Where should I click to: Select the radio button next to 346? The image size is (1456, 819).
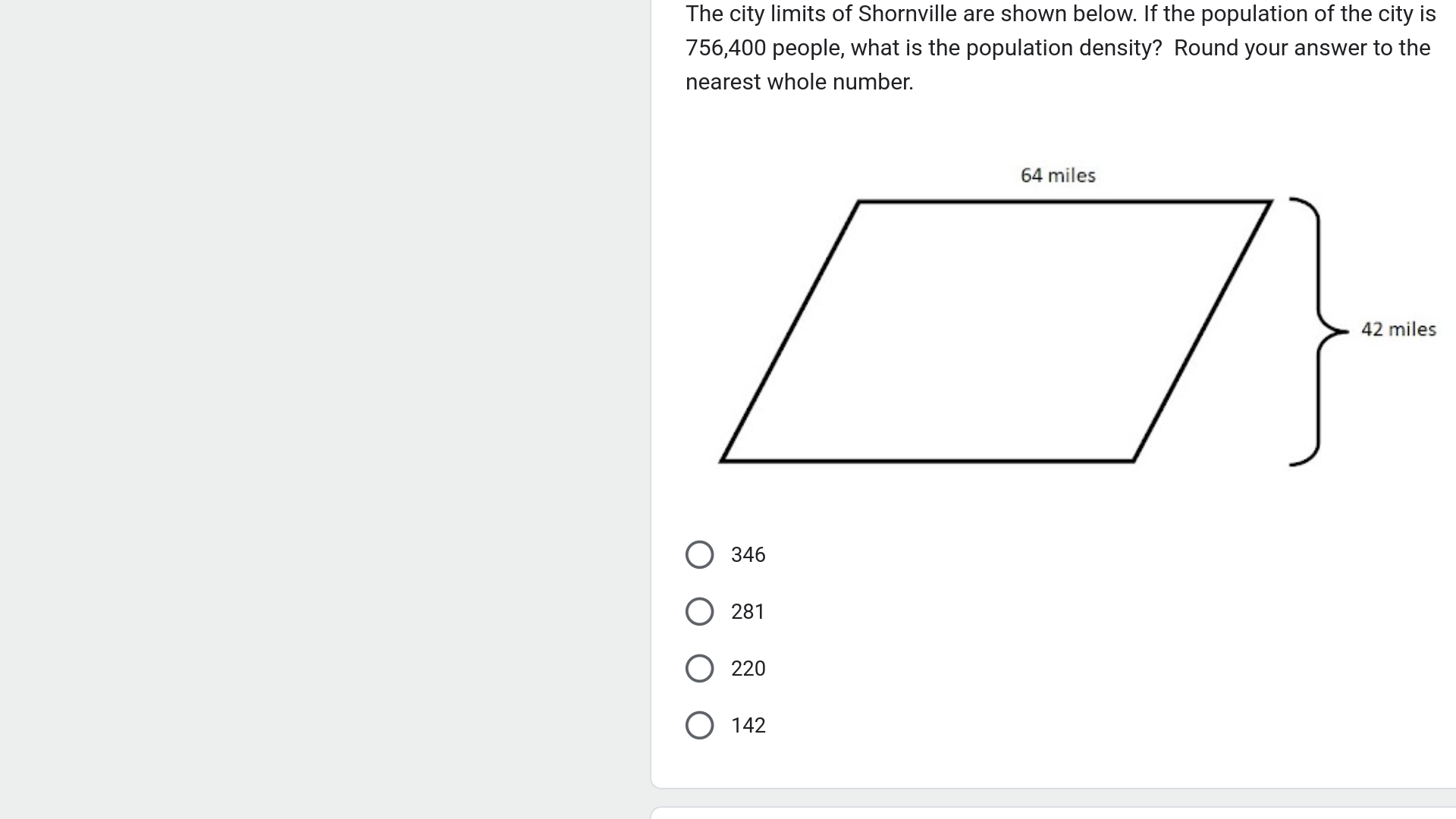[699, 554]
